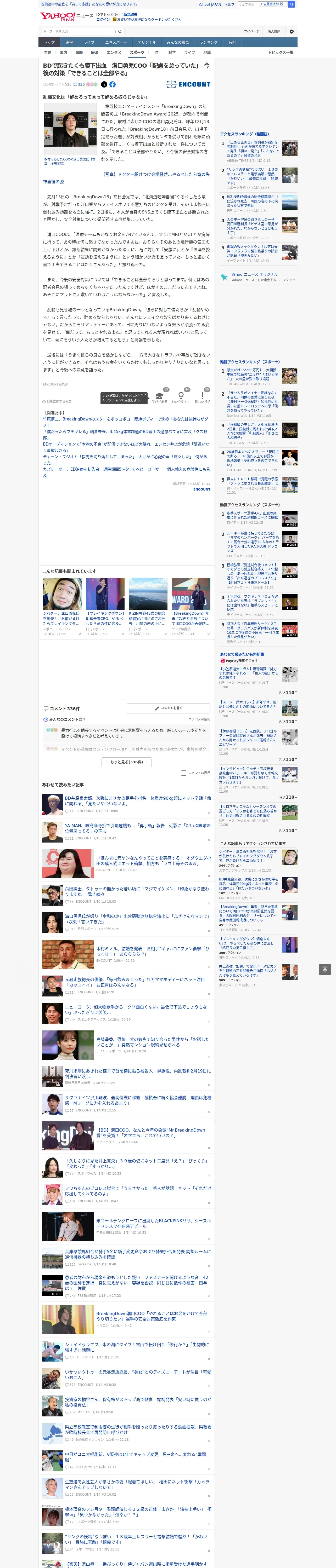The image size is (336, 1568).
Task: Open the 速報 navigation tab
Action: tap(69, 43)
